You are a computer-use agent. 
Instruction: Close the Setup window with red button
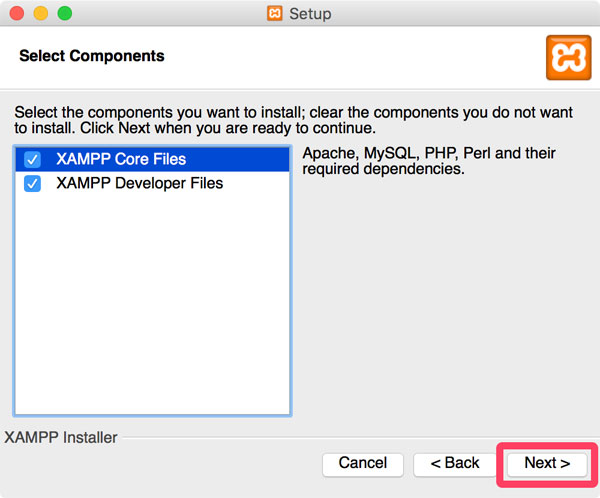[17, 13]
